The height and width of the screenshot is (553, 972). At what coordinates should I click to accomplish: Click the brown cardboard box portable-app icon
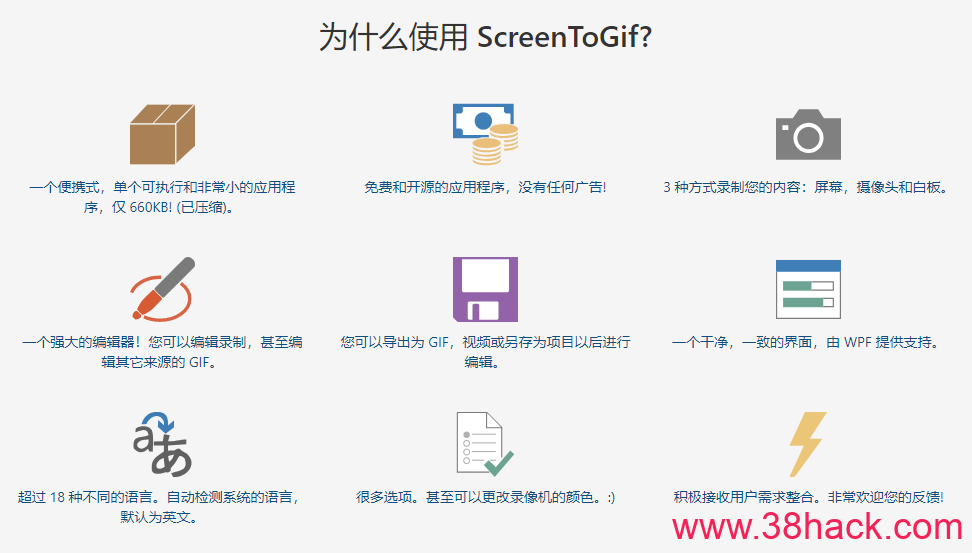(x=162, y=134)
